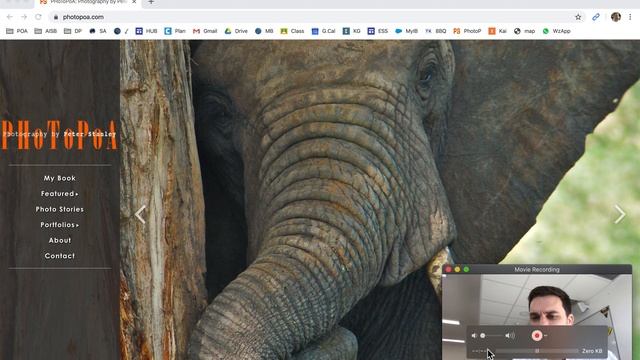This screenshot has width=640, height=360.
Task: Click the high volume speaker icon
Action: 510,336
